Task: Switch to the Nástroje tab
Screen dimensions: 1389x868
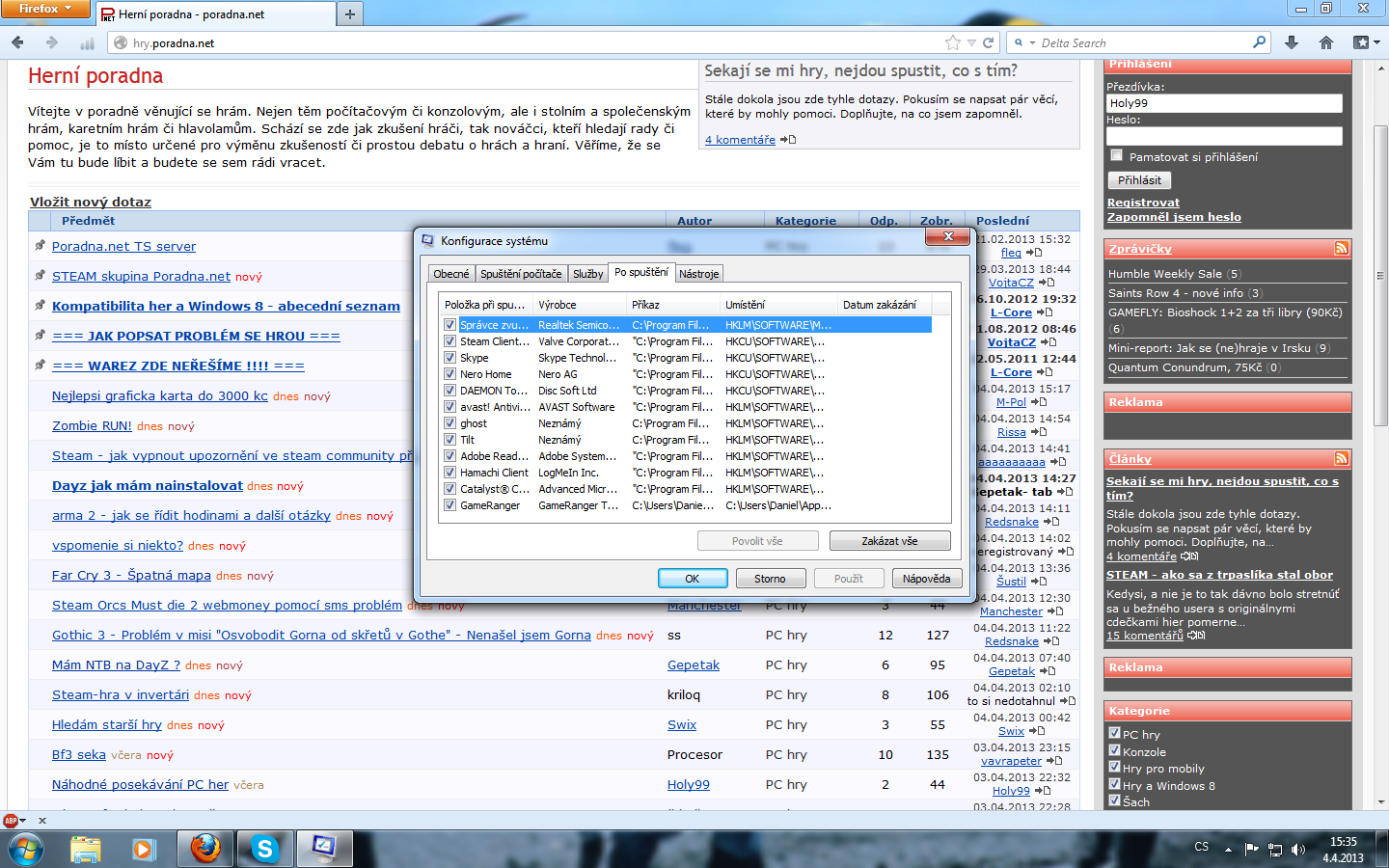Action: pos(698,274)
